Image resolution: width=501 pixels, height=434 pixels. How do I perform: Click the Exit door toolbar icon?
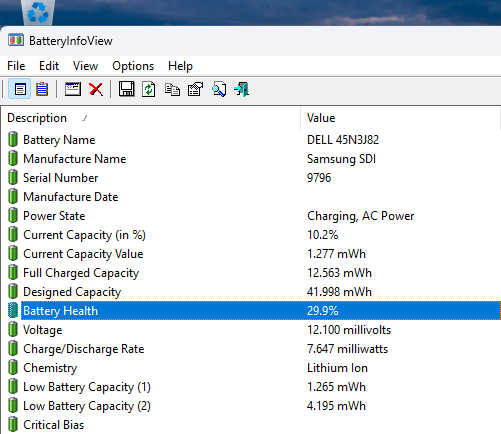coord(242,89)
